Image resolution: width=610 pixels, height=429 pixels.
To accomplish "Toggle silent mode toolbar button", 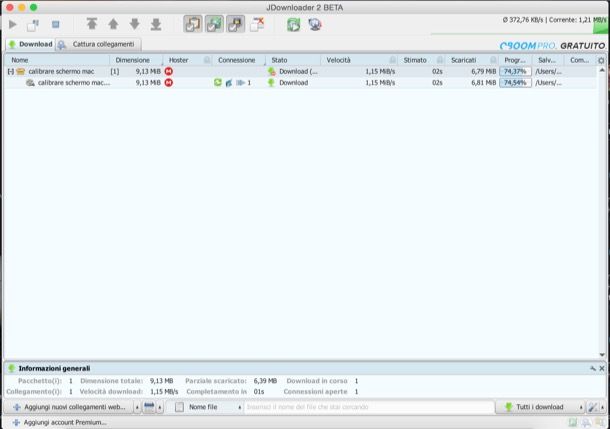I will pyautogui.click(x=236, y=24).
